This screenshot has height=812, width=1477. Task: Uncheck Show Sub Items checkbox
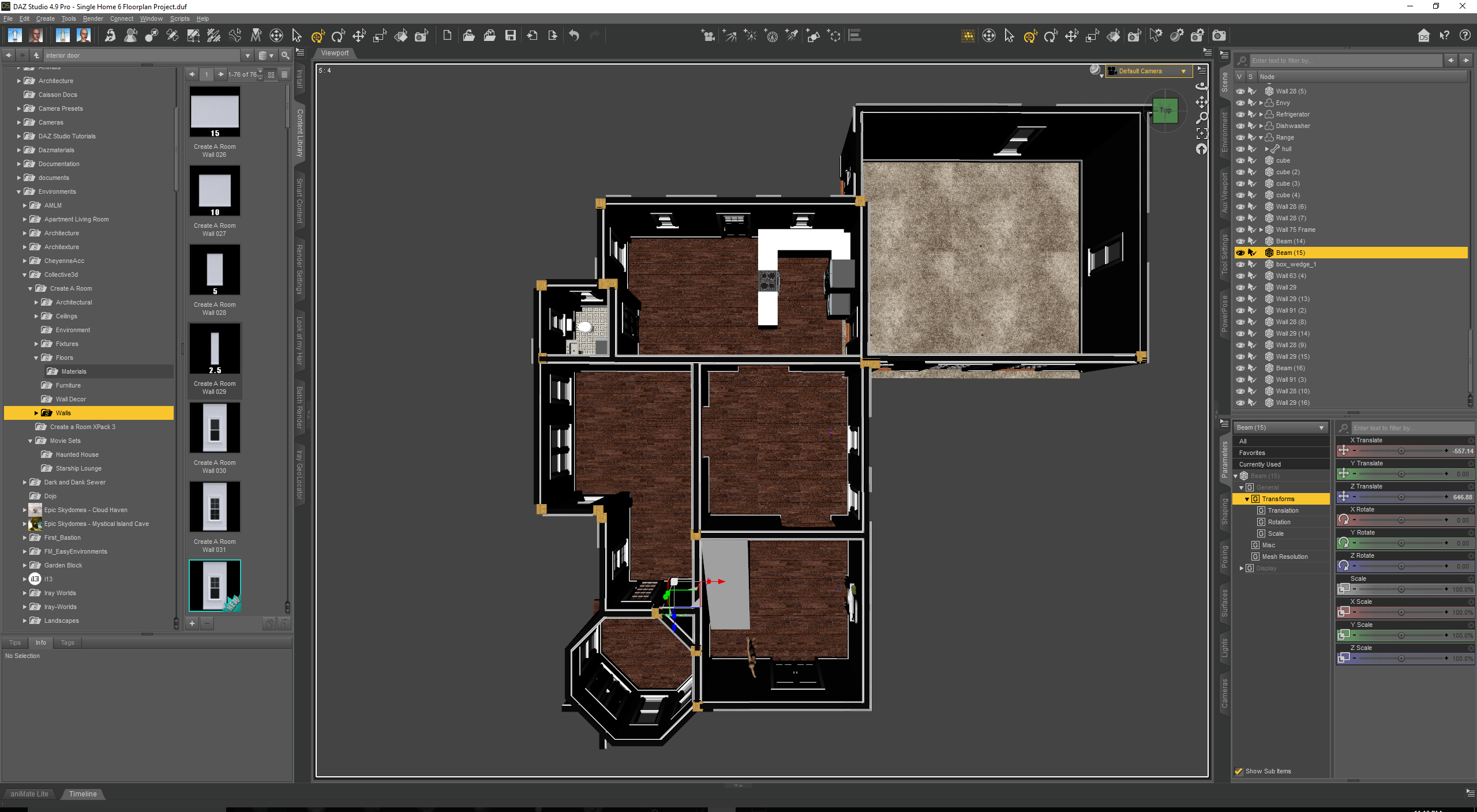coord(1239,771)
